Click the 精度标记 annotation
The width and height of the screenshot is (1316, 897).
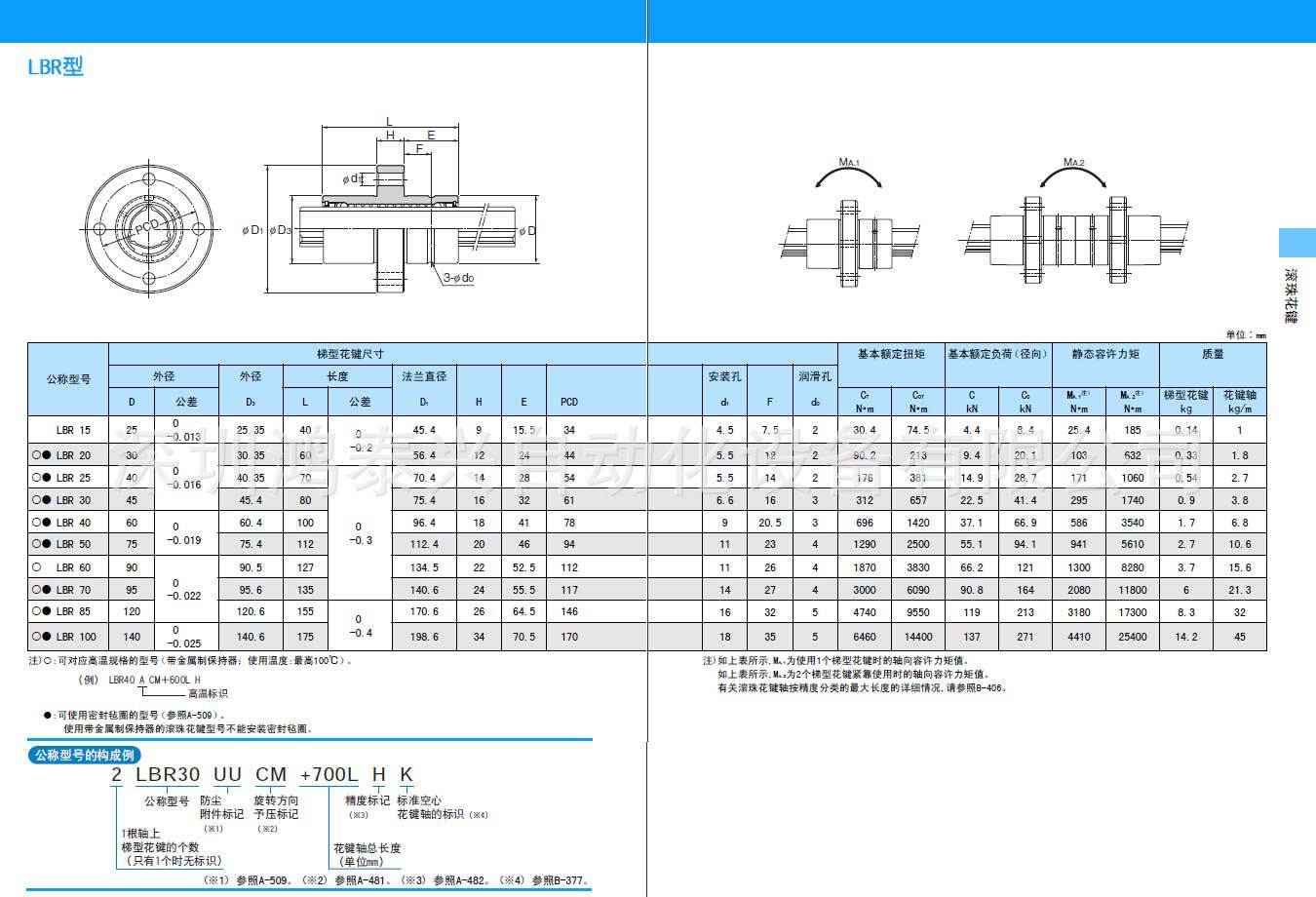click(x=367, y=800)
